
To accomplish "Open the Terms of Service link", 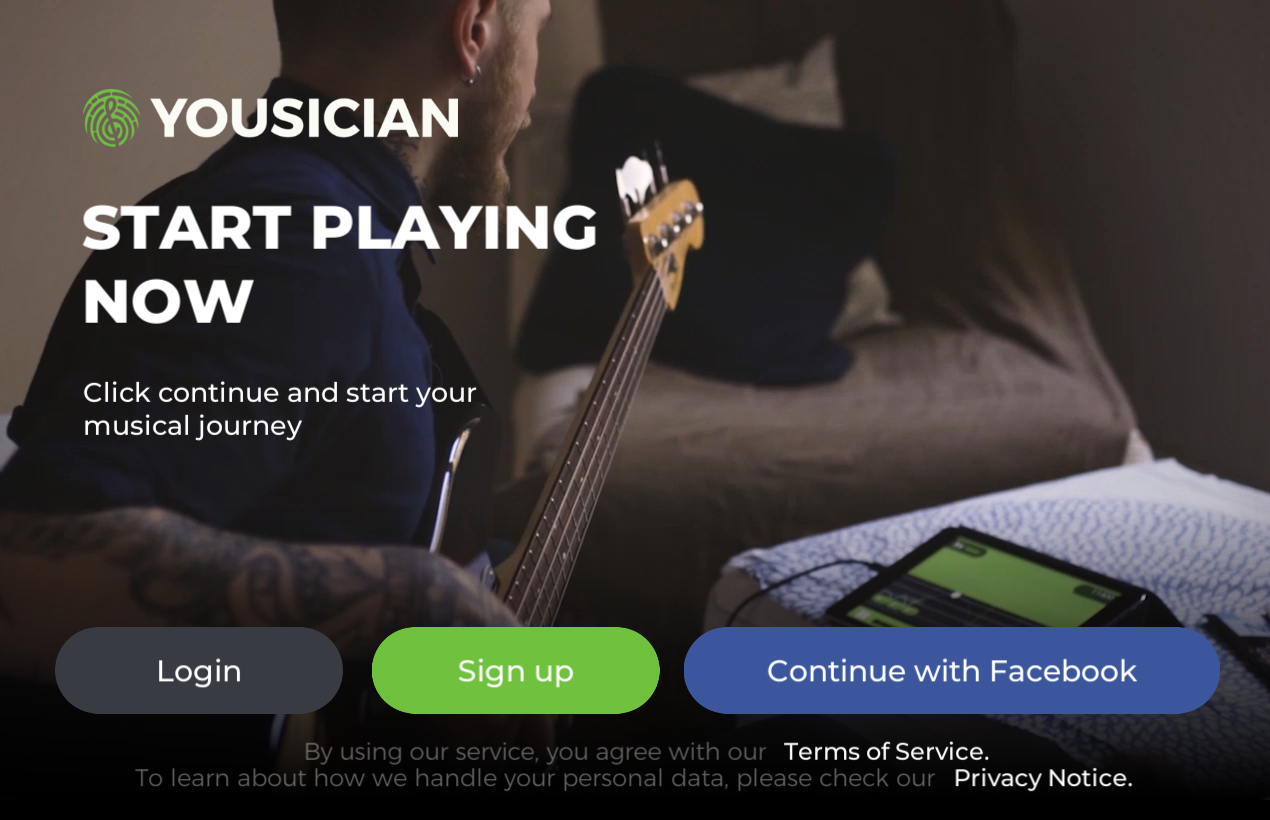I will click(x=886, y=752).
